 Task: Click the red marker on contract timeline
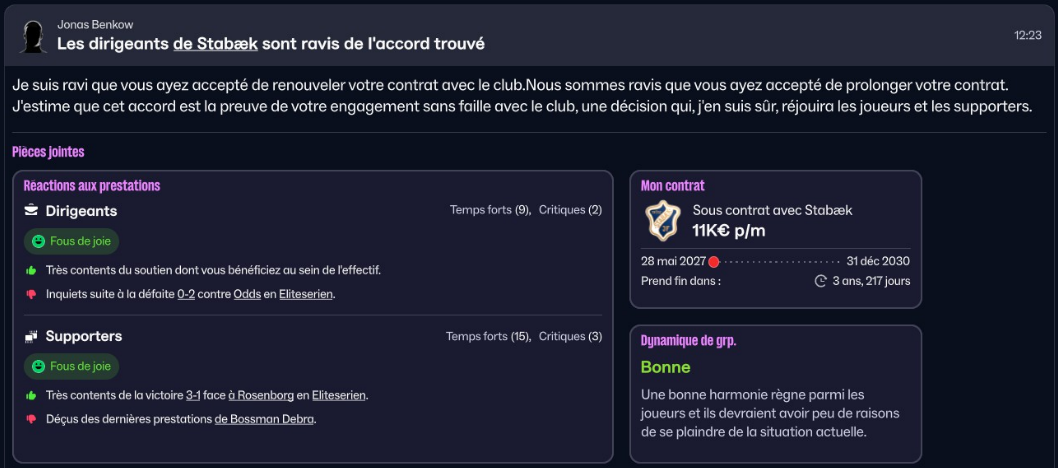tap(713, 262)
